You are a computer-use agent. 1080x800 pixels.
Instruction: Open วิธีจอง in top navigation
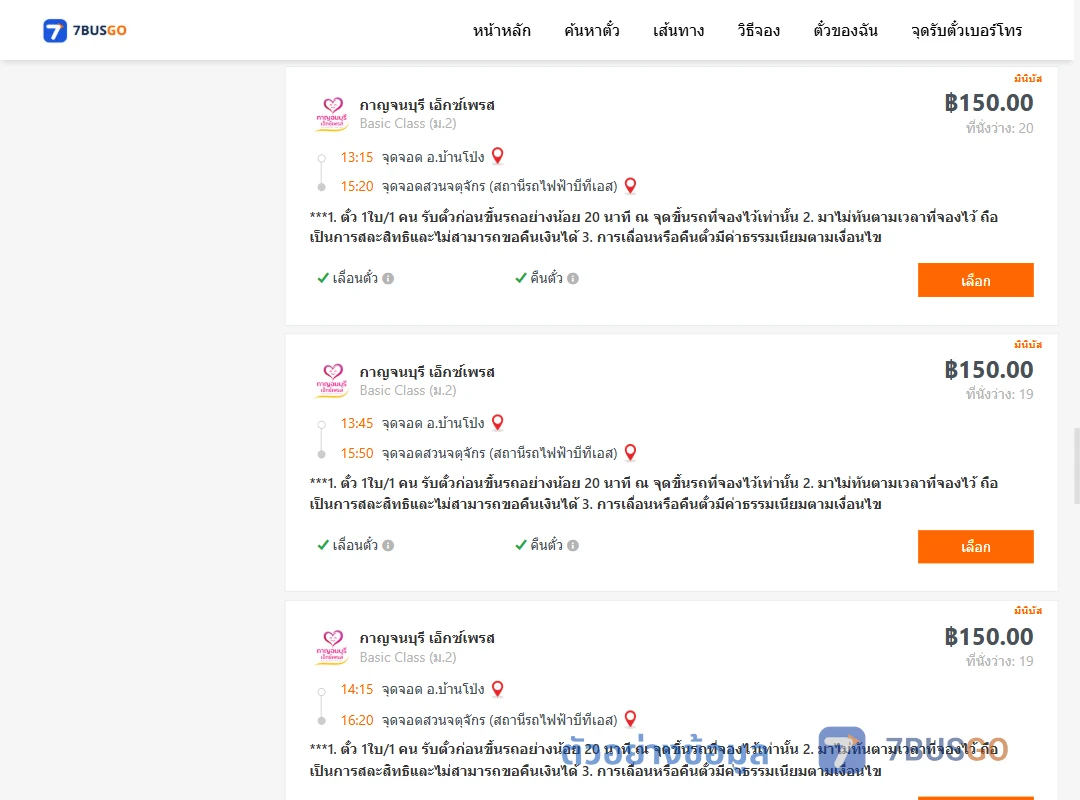click(758, 30)
